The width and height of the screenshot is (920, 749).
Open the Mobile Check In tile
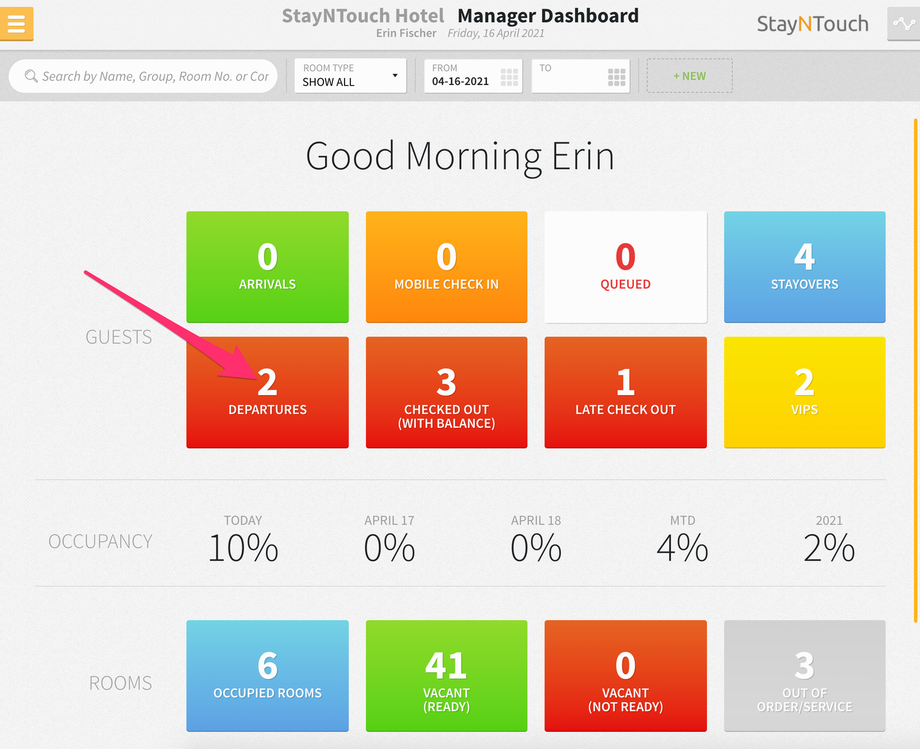[447, 267]
